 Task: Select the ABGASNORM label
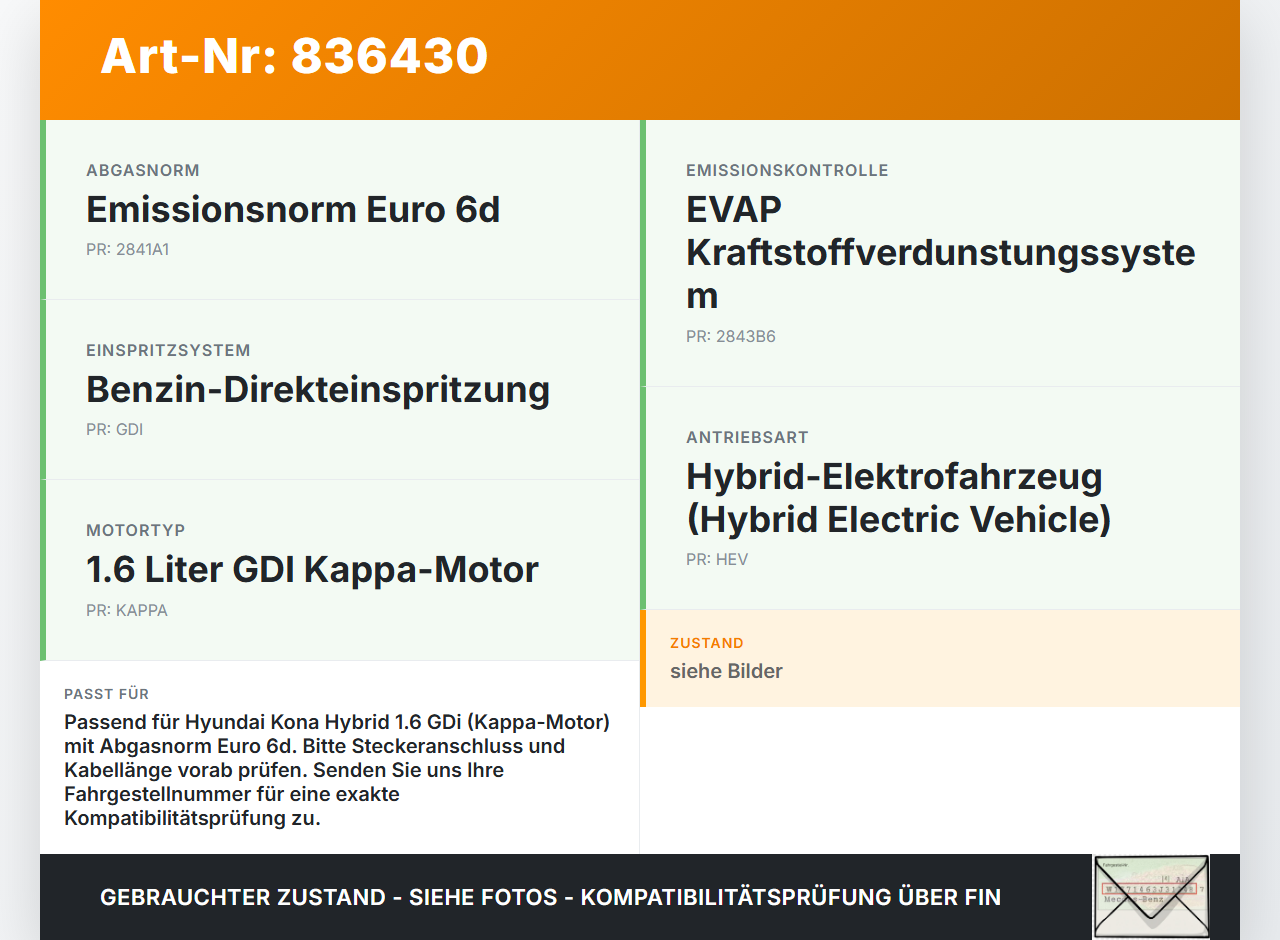(143, 171)
